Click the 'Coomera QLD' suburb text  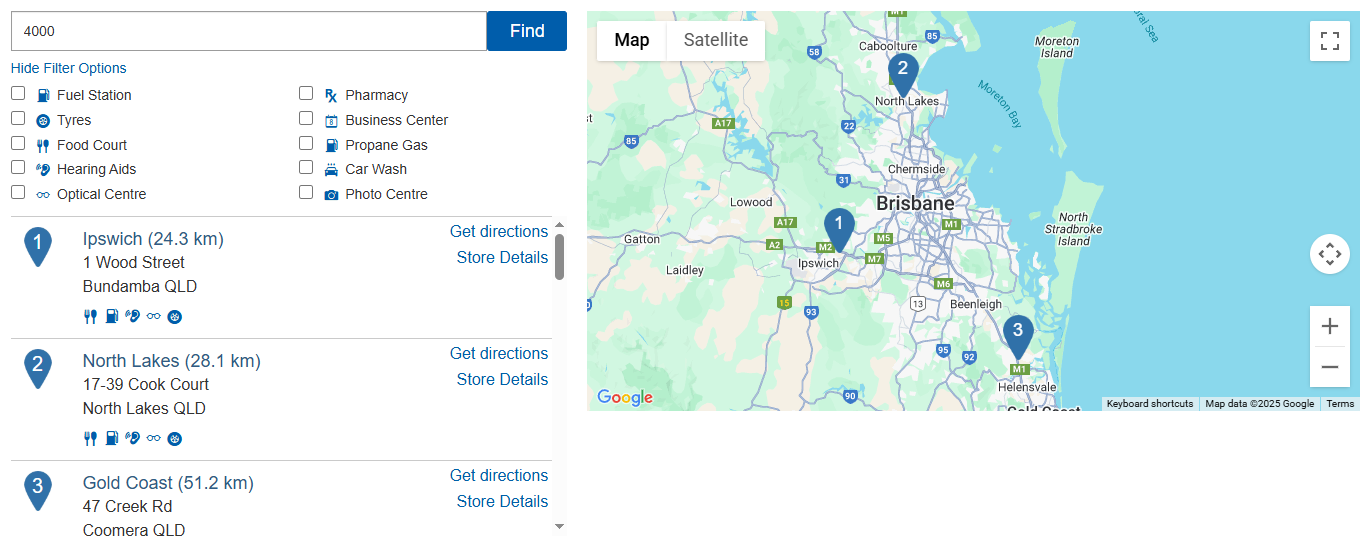134,530
